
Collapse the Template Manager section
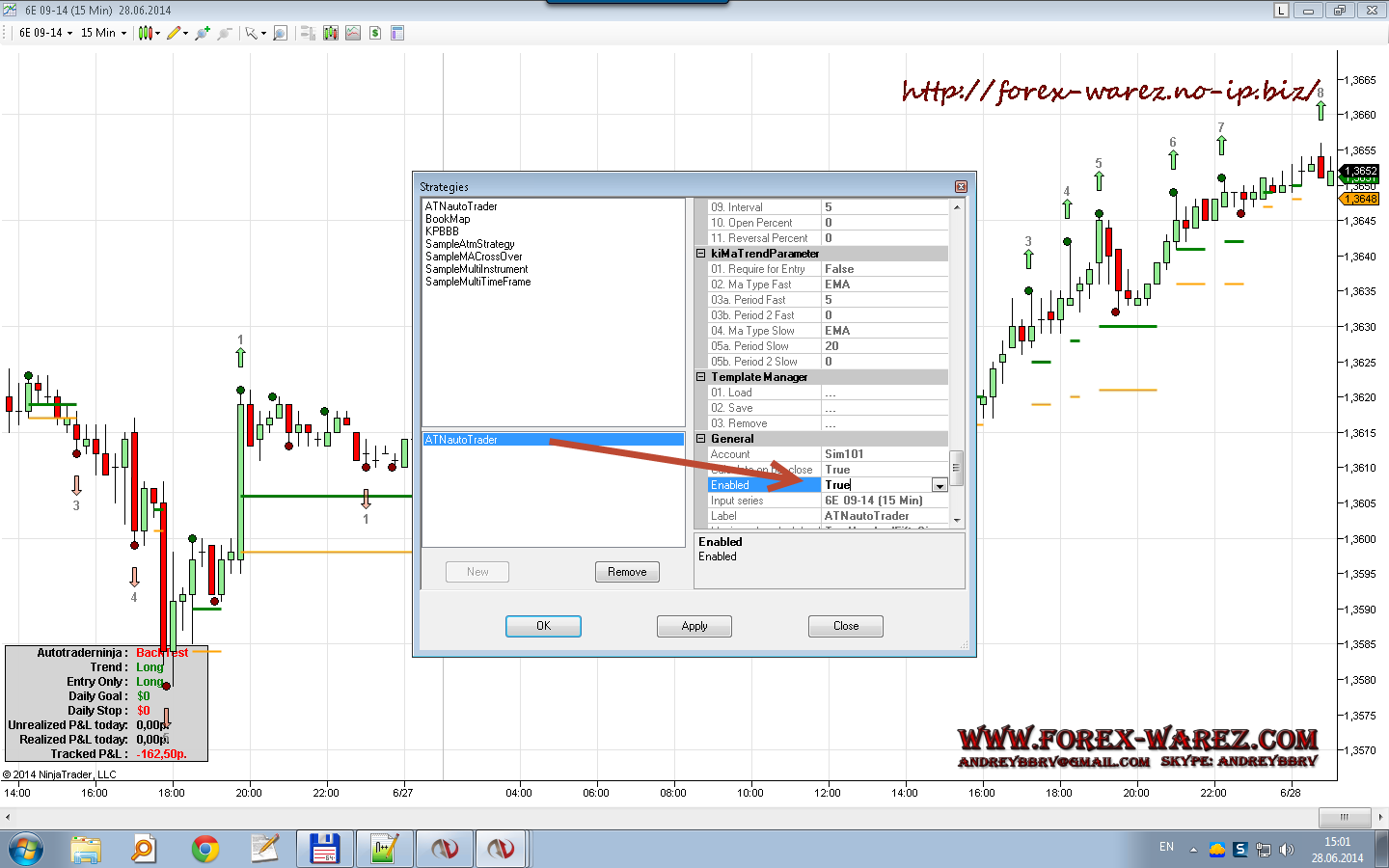point(701,377)
